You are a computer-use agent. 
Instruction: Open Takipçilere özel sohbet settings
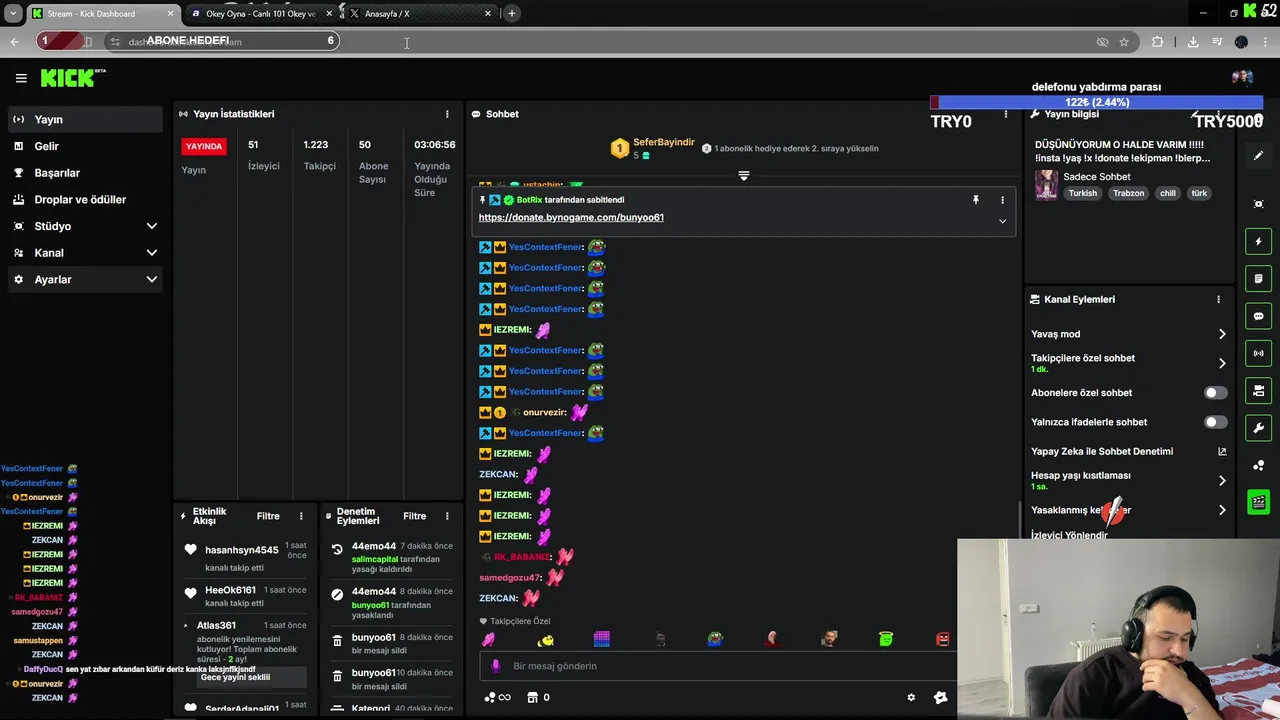pos(1128,363)
